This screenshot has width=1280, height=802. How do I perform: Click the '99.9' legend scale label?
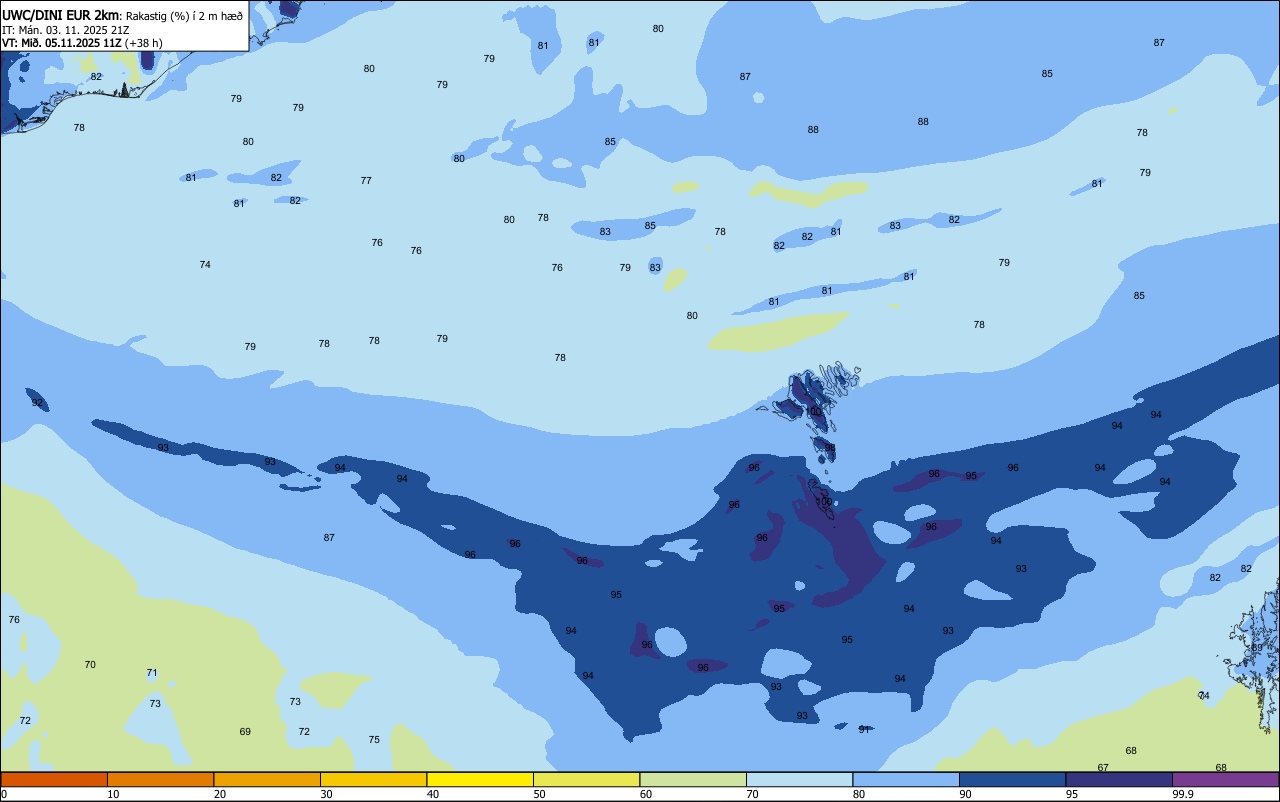[1183, 794]
